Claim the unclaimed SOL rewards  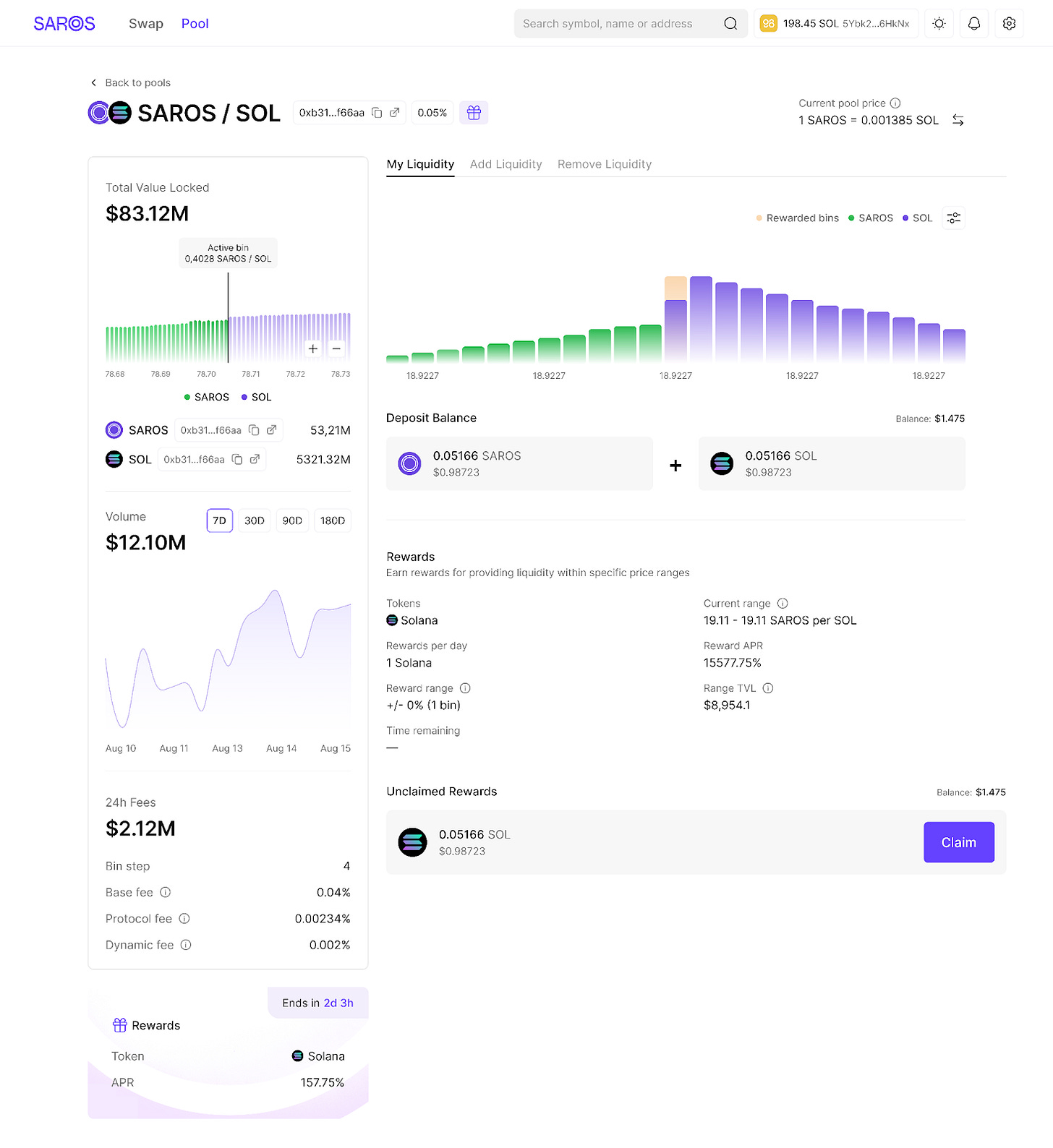click(x=959, y=842)
